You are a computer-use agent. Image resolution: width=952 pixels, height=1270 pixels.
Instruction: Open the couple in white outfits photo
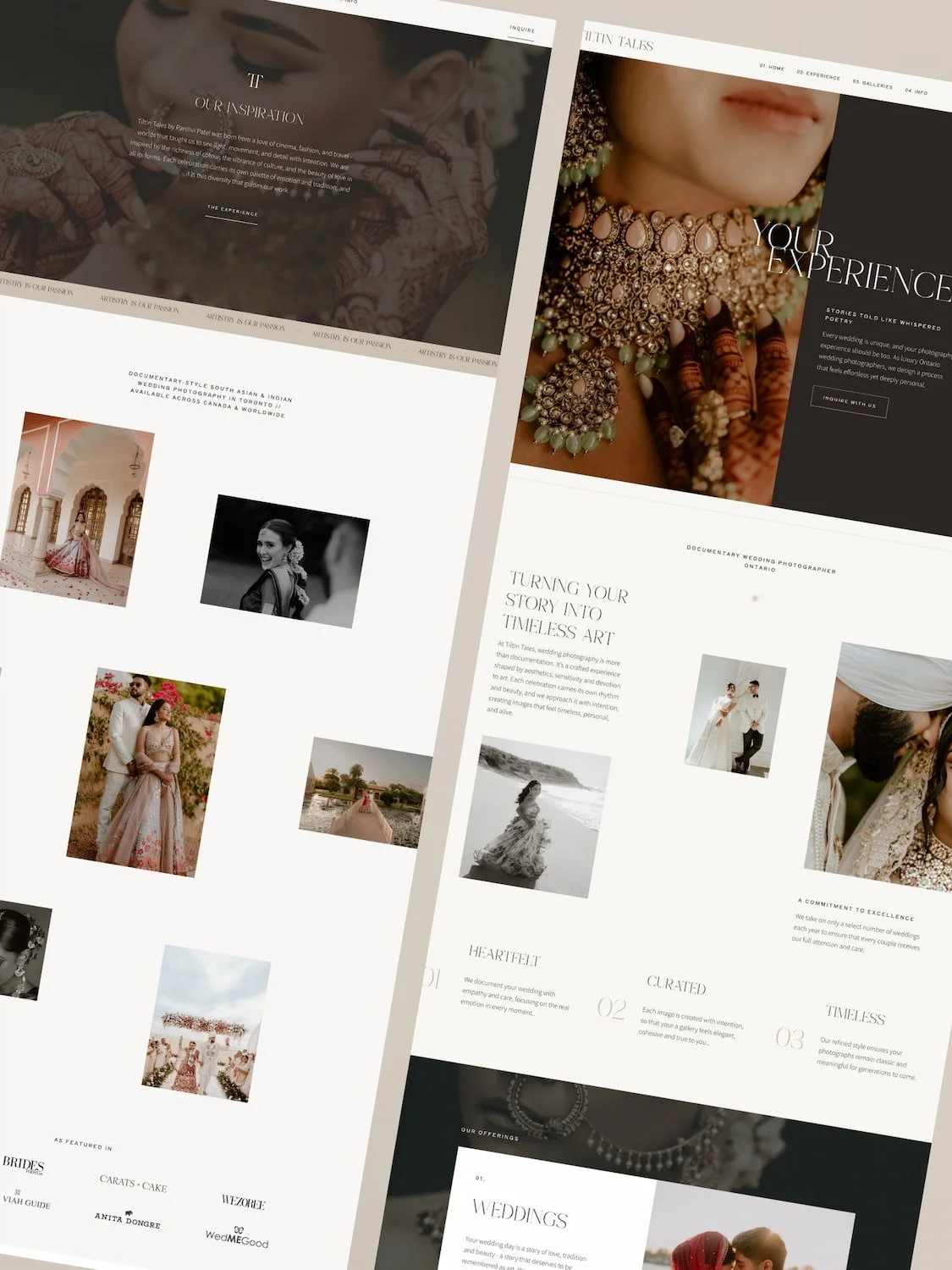(x=735, y=715)
